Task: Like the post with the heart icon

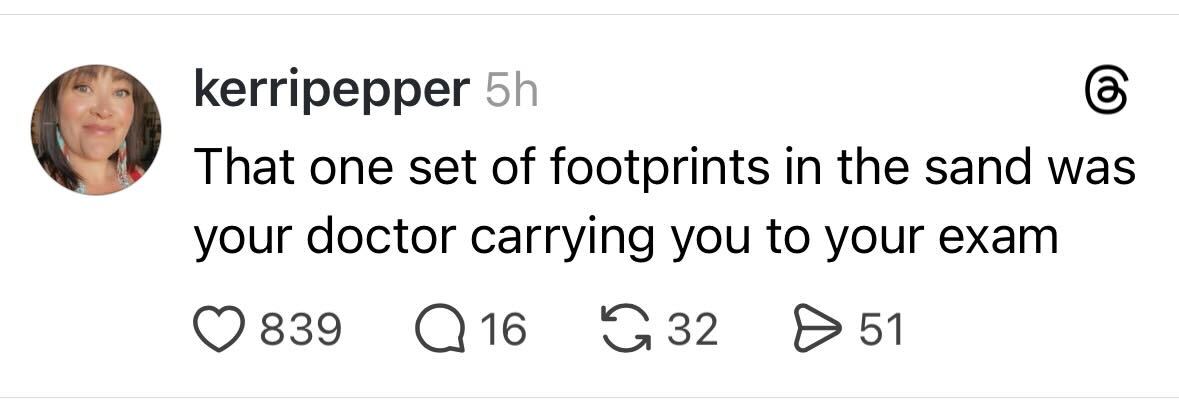Action: point(218,329)
